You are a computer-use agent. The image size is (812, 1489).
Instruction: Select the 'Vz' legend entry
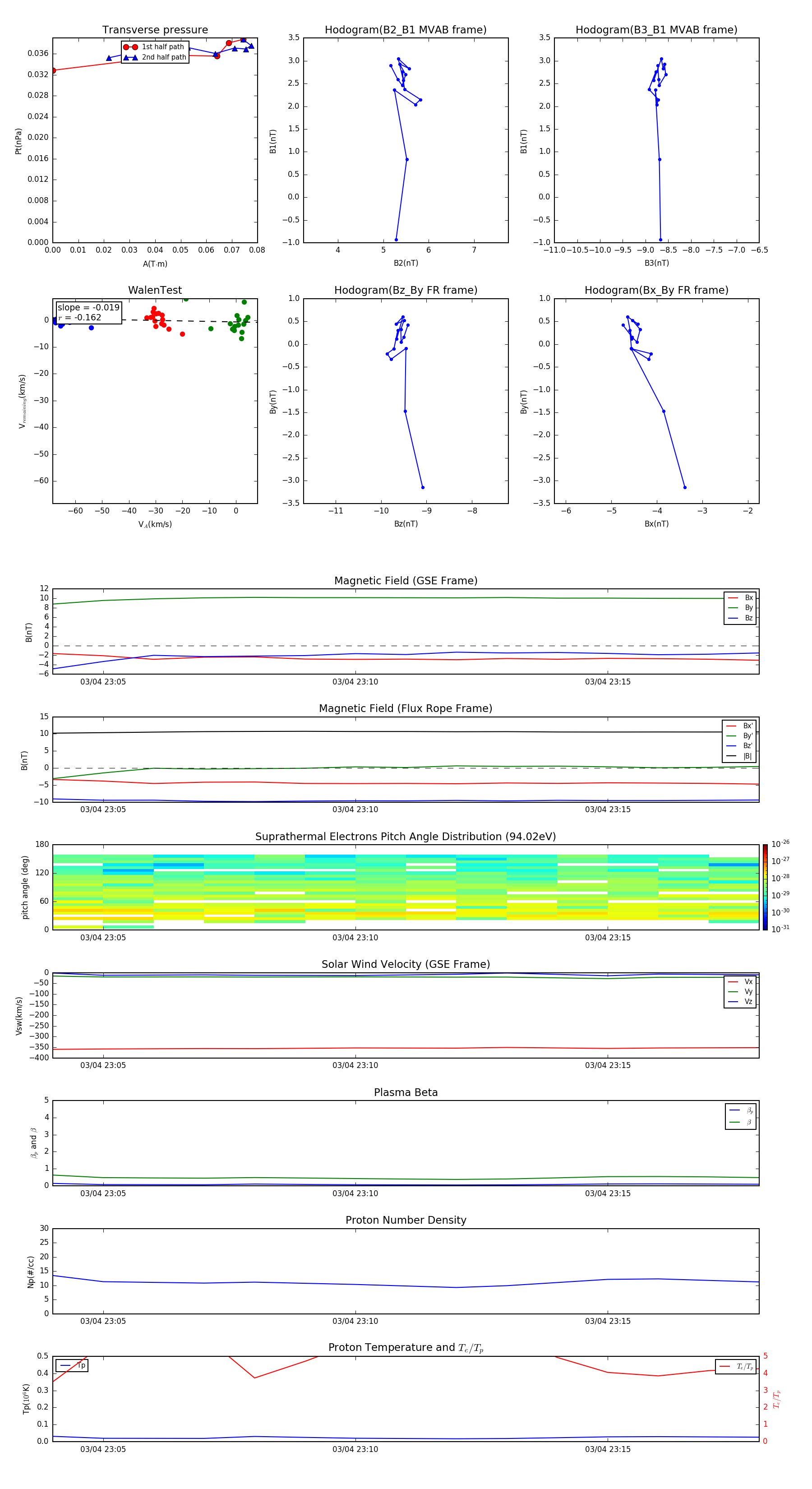[x=740, y=1002]
